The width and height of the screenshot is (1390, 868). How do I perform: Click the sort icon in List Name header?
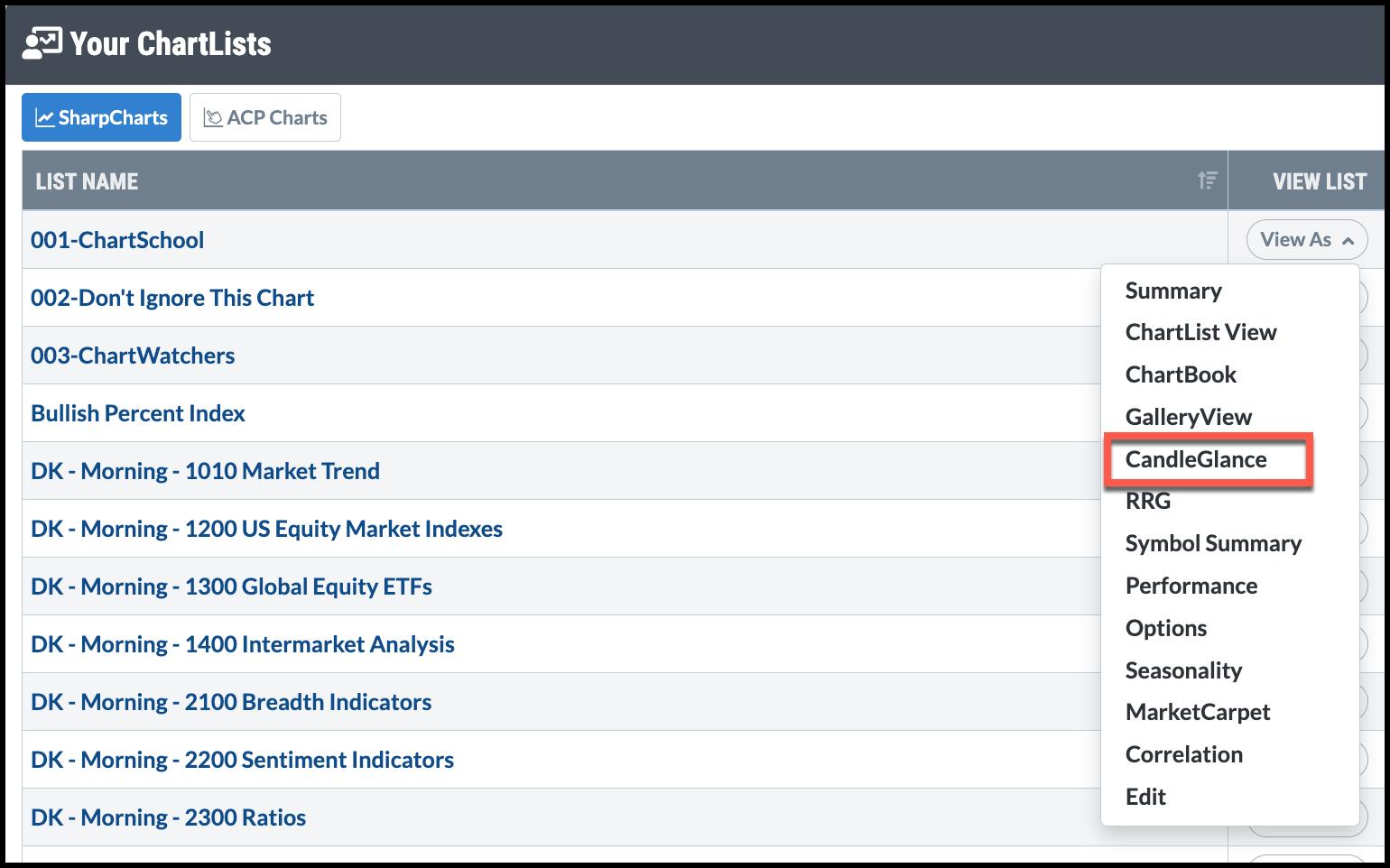tap(1207, 180)
